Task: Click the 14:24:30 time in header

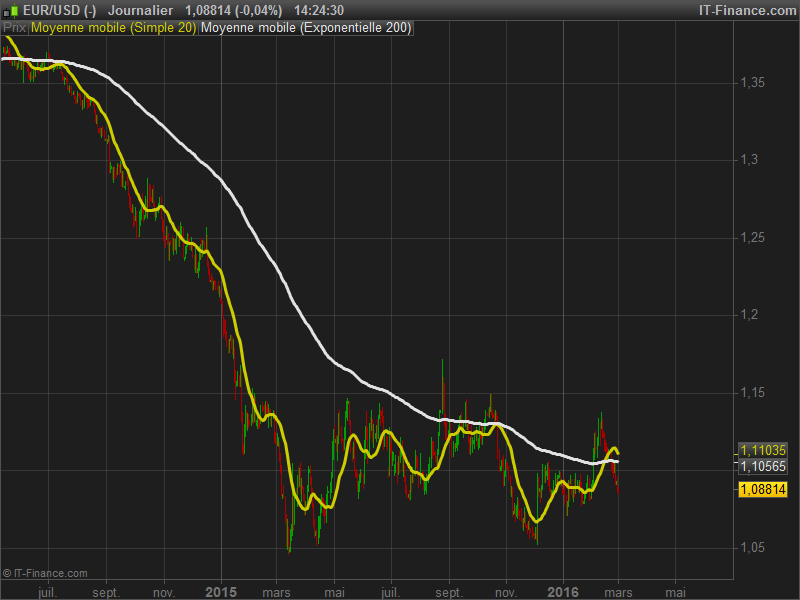Action: 319,10
